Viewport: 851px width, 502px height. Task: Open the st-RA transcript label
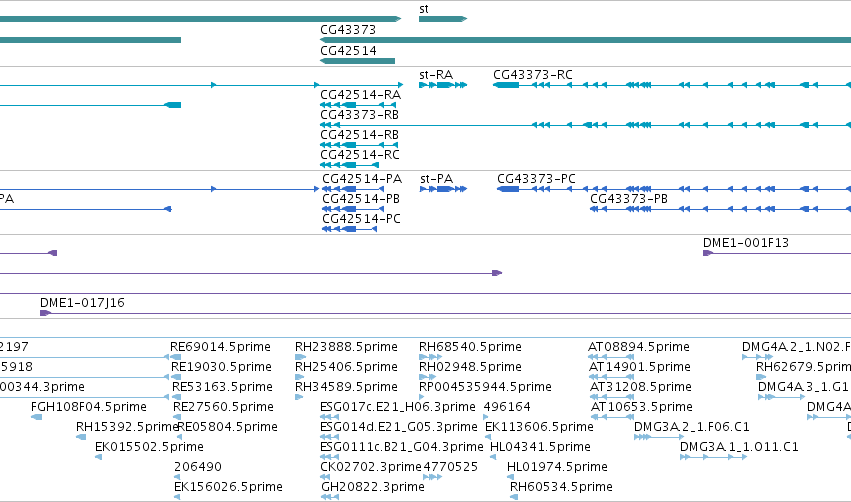[436, 75]
